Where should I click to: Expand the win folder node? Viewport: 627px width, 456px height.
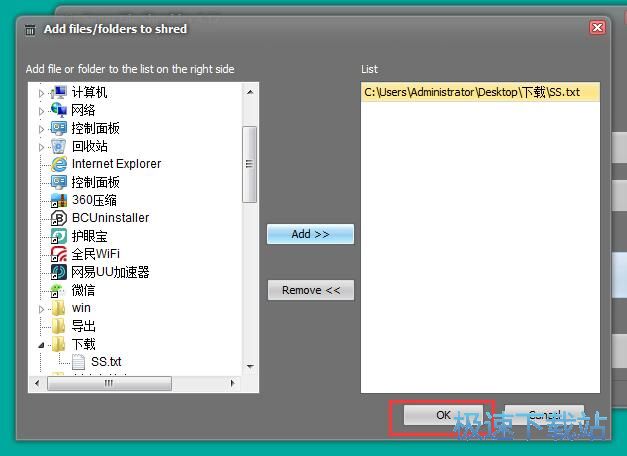click(x=41, y=309)
